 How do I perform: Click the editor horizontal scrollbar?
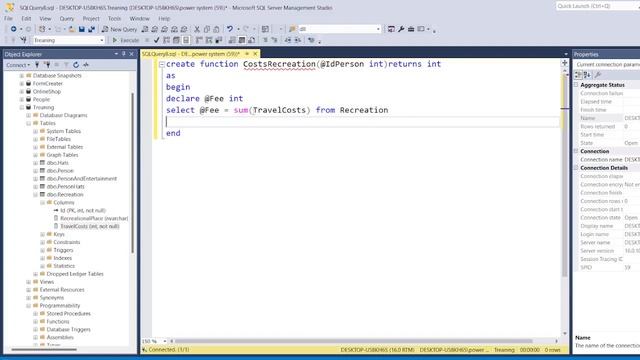(x=353, y=341)
